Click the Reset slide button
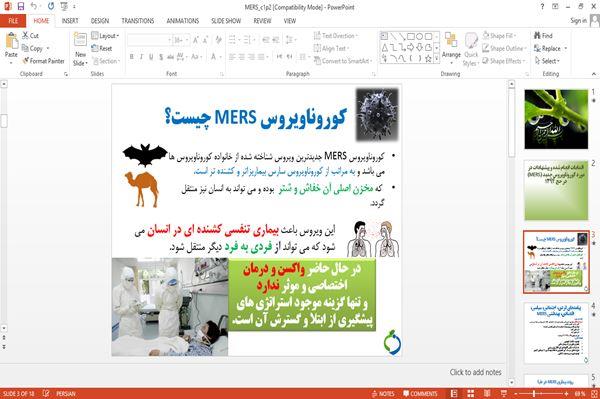Screen dimensions: 600x399 click(x=101, y=48)
